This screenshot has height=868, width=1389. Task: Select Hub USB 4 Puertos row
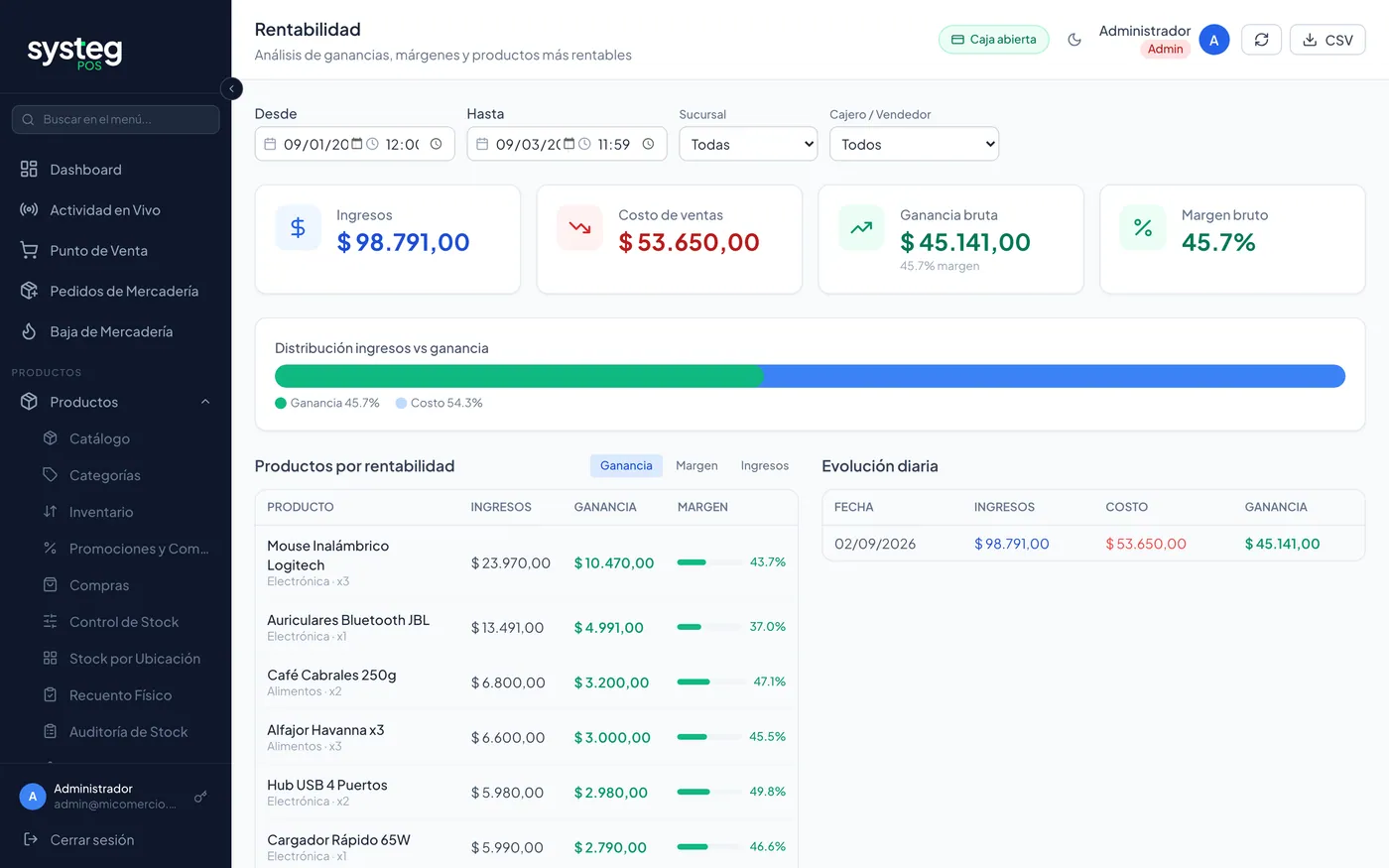tap(526, 793)
